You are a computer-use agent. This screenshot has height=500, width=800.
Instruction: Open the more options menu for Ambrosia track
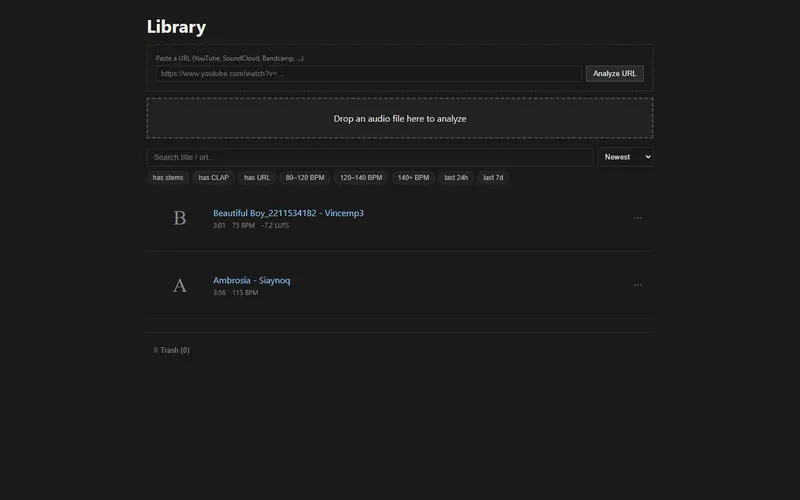[637, 285]
